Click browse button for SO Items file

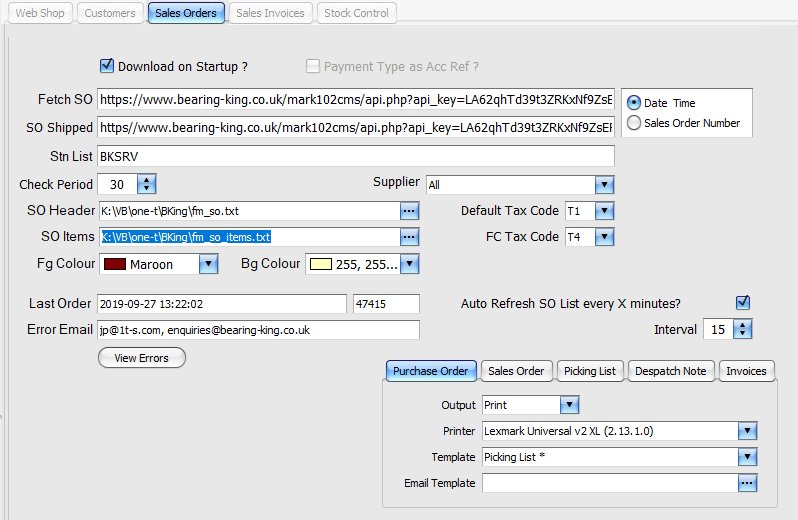pos(409,237)
